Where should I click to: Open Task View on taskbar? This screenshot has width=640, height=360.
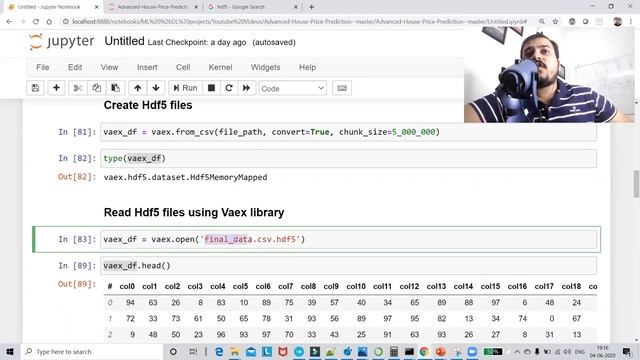click(x=193, y=351)
